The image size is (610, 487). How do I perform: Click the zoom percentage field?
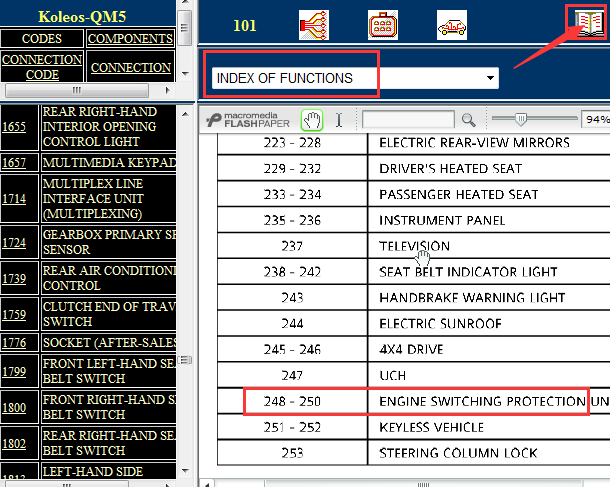click(596, 120)
